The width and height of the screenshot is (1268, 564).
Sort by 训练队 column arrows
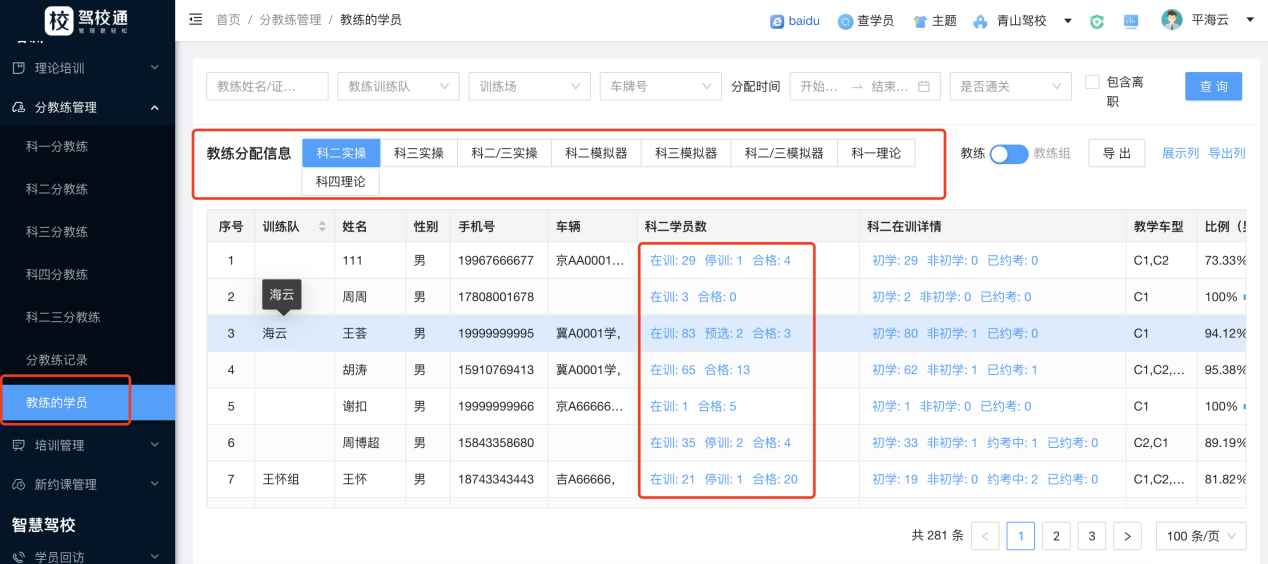click(x=322, y=227)
